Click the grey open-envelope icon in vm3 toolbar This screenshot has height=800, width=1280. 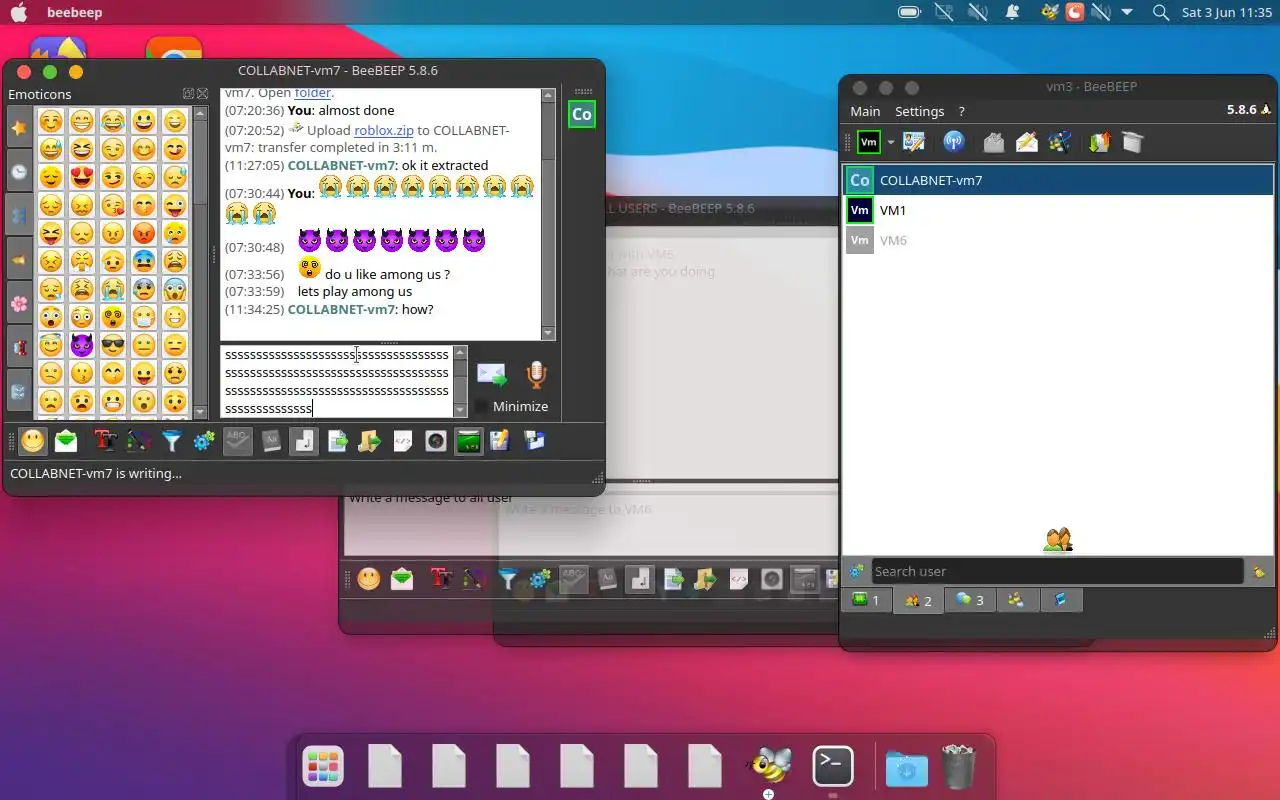993,142
